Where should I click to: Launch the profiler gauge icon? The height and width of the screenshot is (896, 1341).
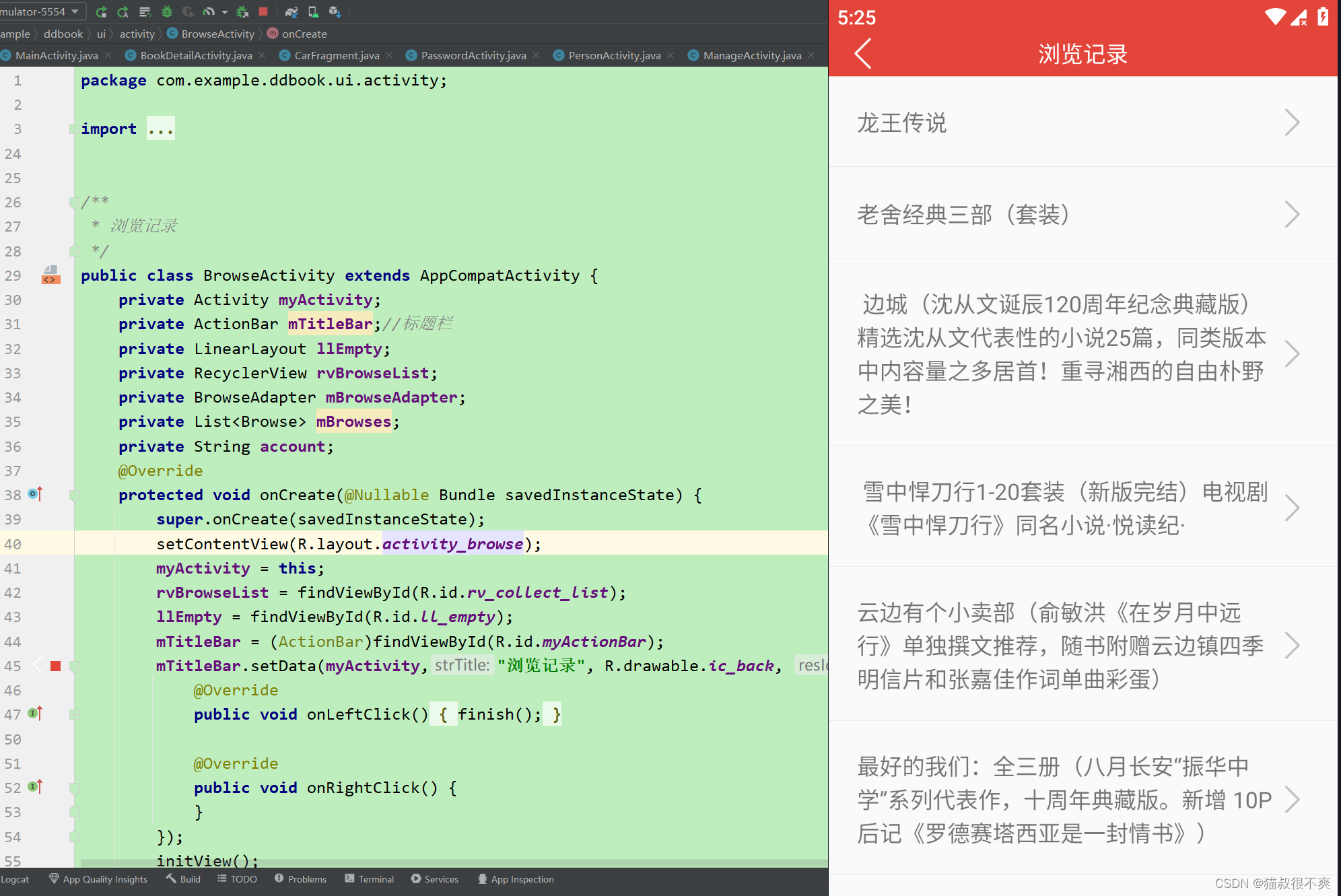[x=209, y=11]
